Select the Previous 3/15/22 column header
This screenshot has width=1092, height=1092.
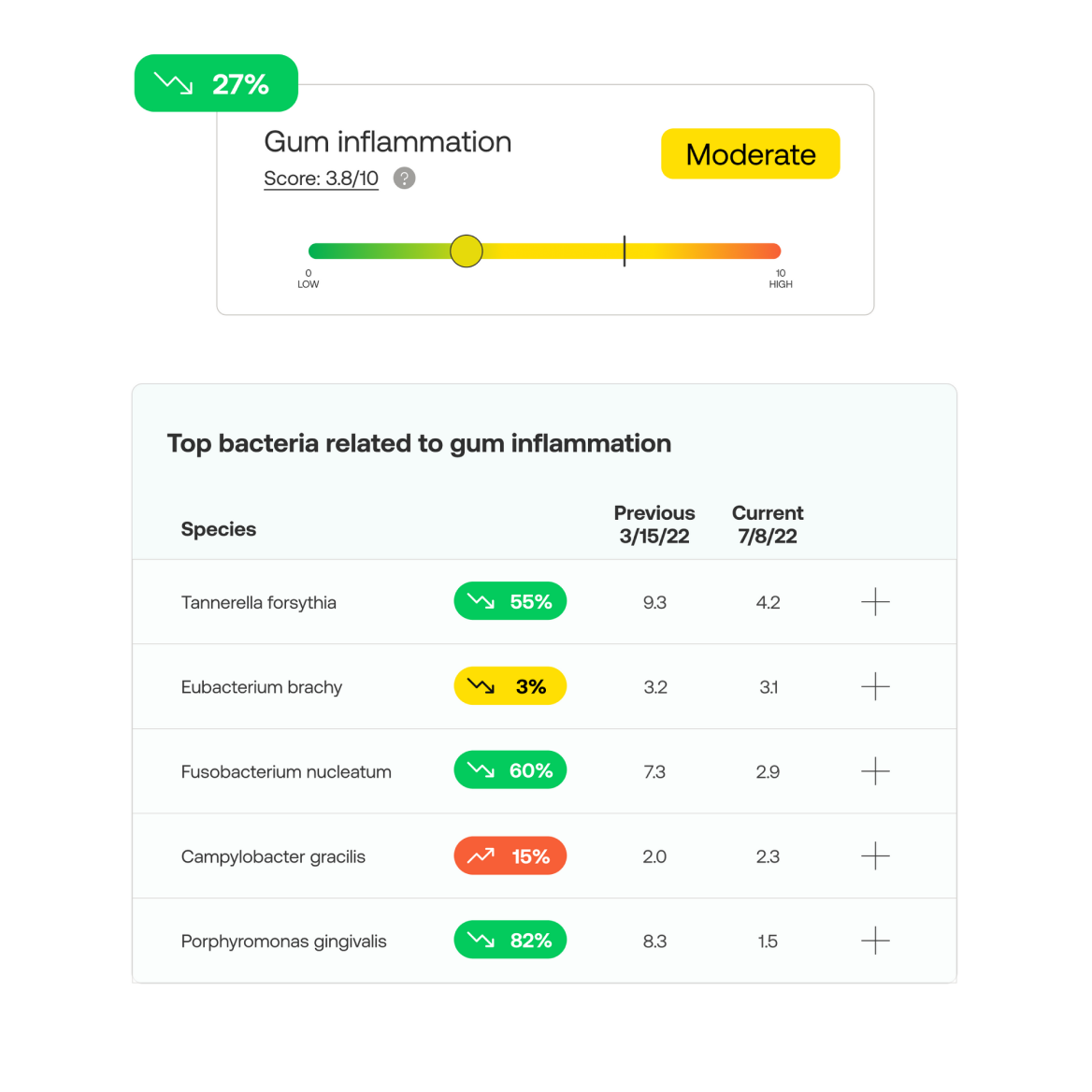(x=654, y=524)
